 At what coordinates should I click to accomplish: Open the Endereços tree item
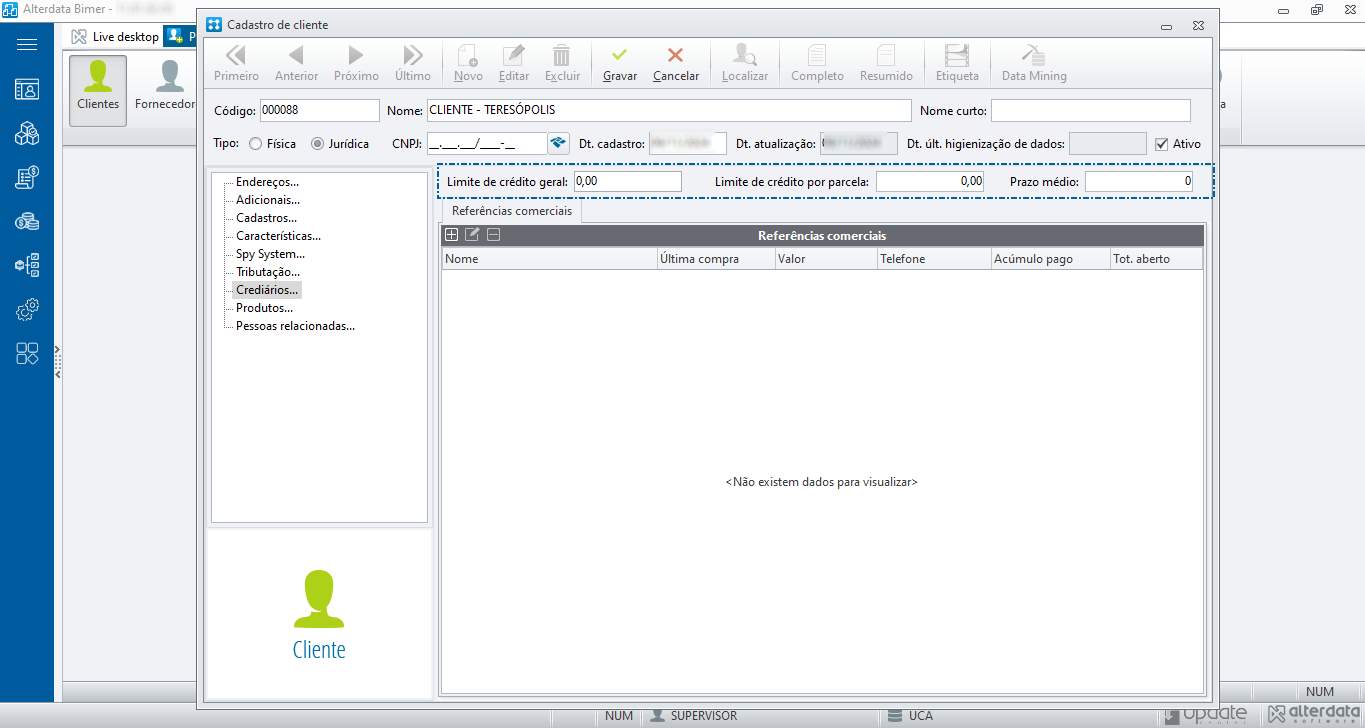coord(267,182)
